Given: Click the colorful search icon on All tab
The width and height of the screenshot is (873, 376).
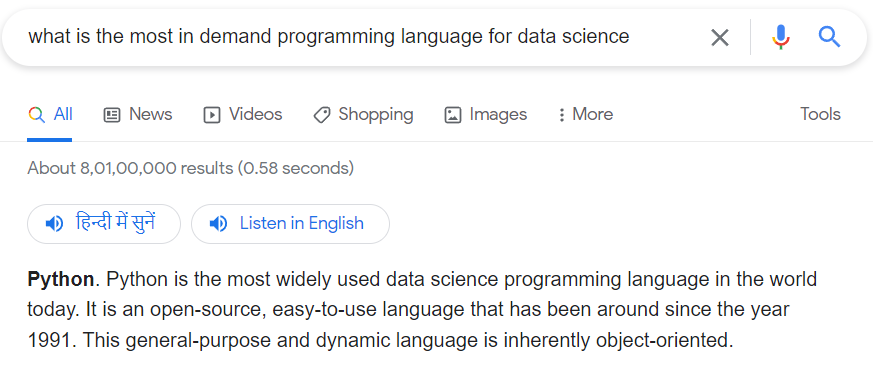Looking at the screenshot, I should pyautogui.click(x=36, y=115).
